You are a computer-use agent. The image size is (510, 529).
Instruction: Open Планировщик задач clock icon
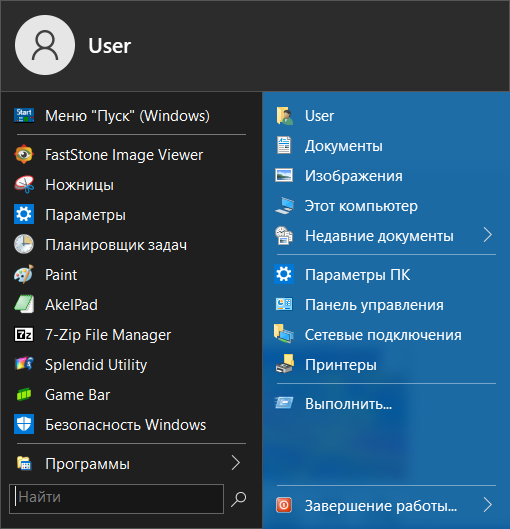24,245
